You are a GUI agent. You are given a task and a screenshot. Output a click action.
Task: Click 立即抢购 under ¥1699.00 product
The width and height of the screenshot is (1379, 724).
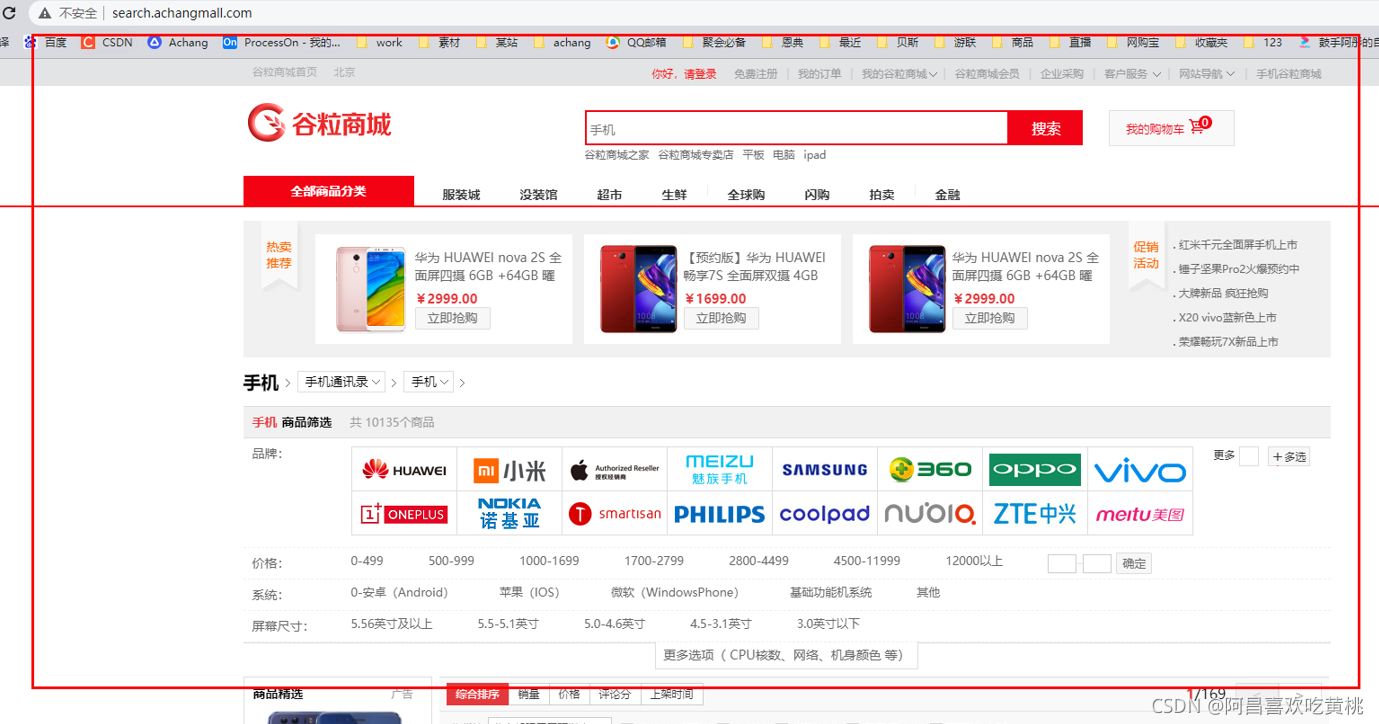point(721,318)
